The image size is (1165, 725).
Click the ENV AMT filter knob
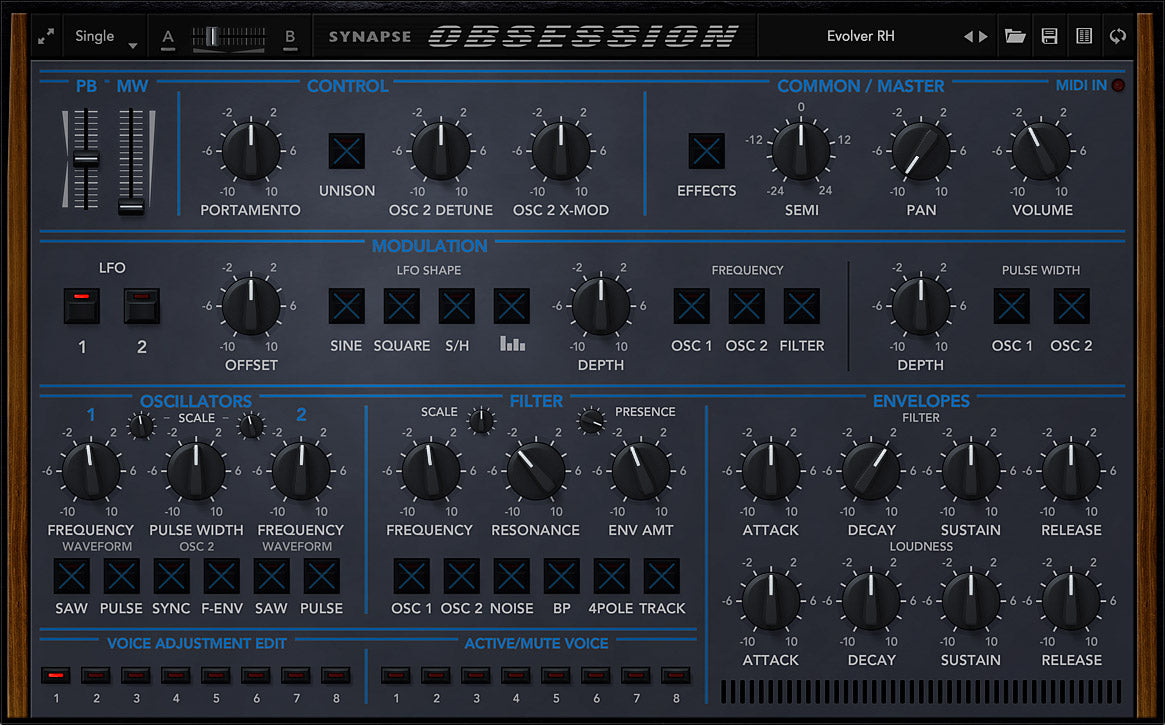click(x=640, y=471)
